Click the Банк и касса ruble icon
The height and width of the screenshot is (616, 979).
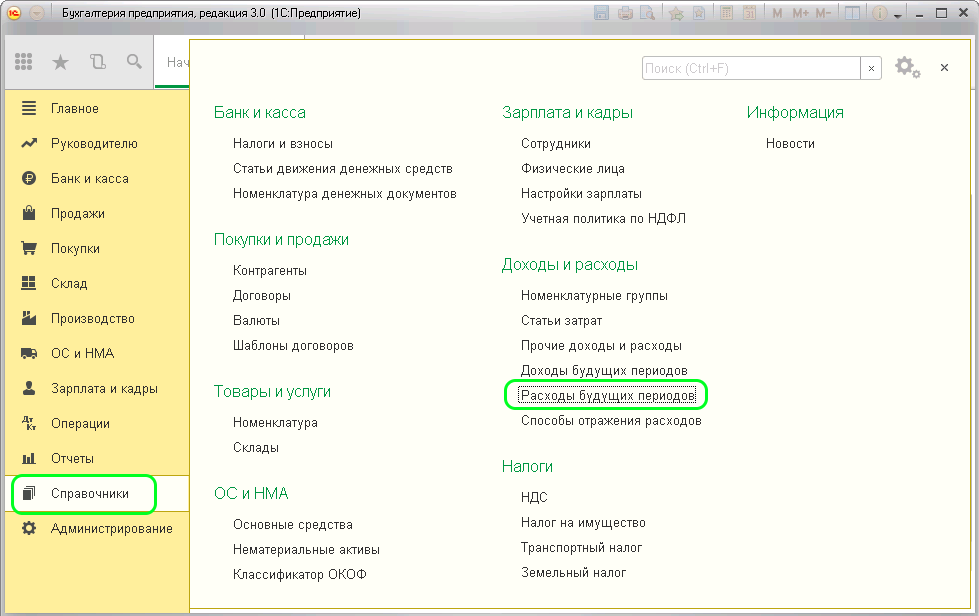(29, 179)
